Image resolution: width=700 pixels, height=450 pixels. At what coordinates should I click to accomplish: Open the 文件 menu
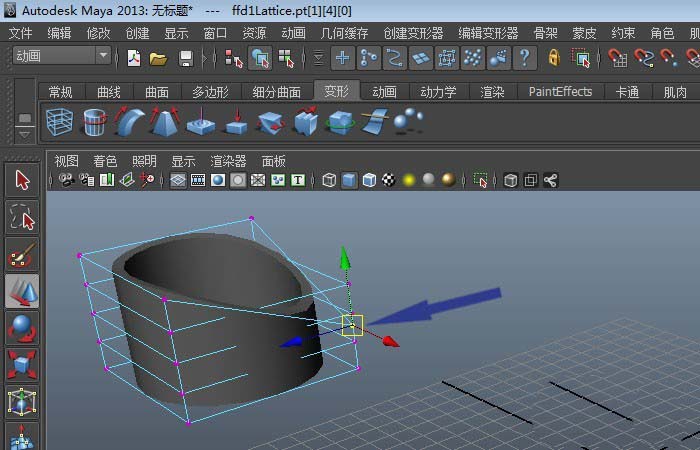[21, 33]
